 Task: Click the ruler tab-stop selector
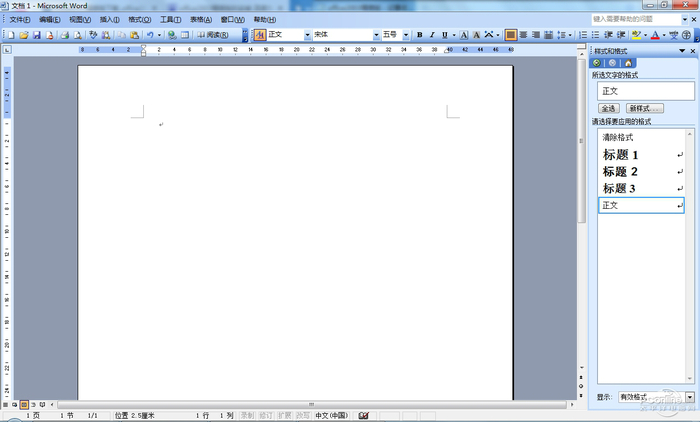(7, 50)
